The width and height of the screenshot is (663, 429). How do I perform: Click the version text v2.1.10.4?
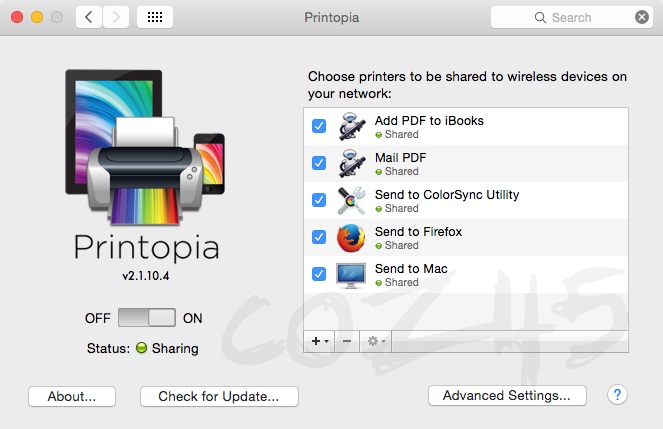[146, 276]
